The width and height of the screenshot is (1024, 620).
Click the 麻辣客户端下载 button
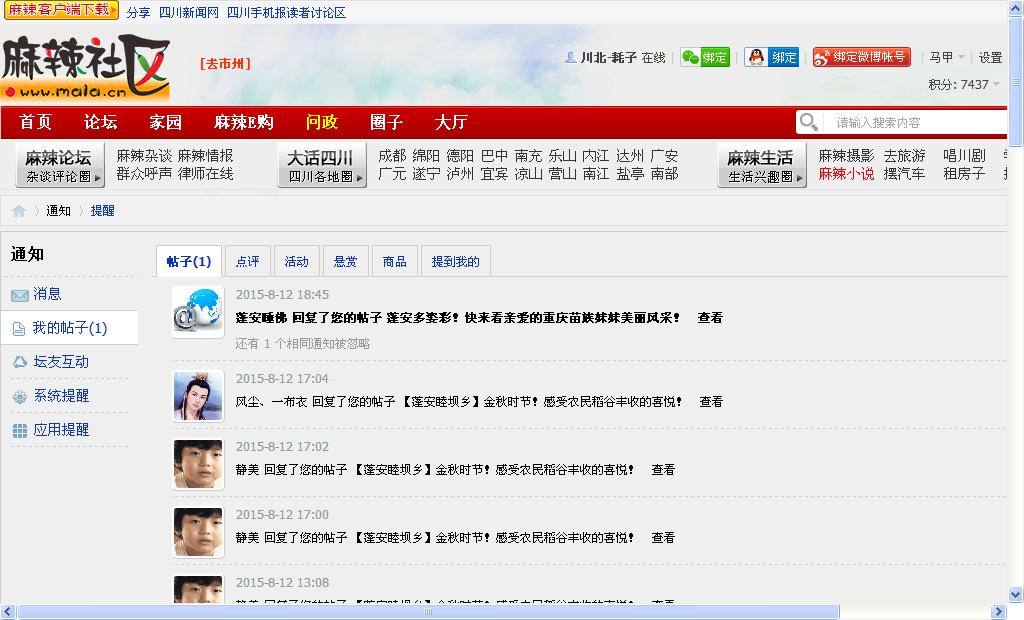pos(60,10)
